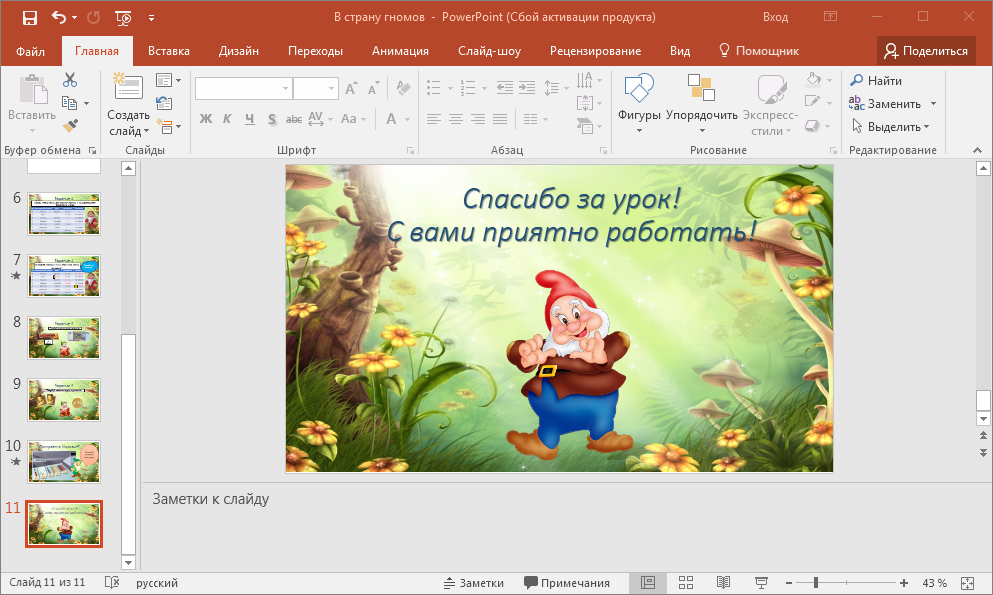Switch to the Переходы tab
Screen dimensions: 993x595
(315, 51)
